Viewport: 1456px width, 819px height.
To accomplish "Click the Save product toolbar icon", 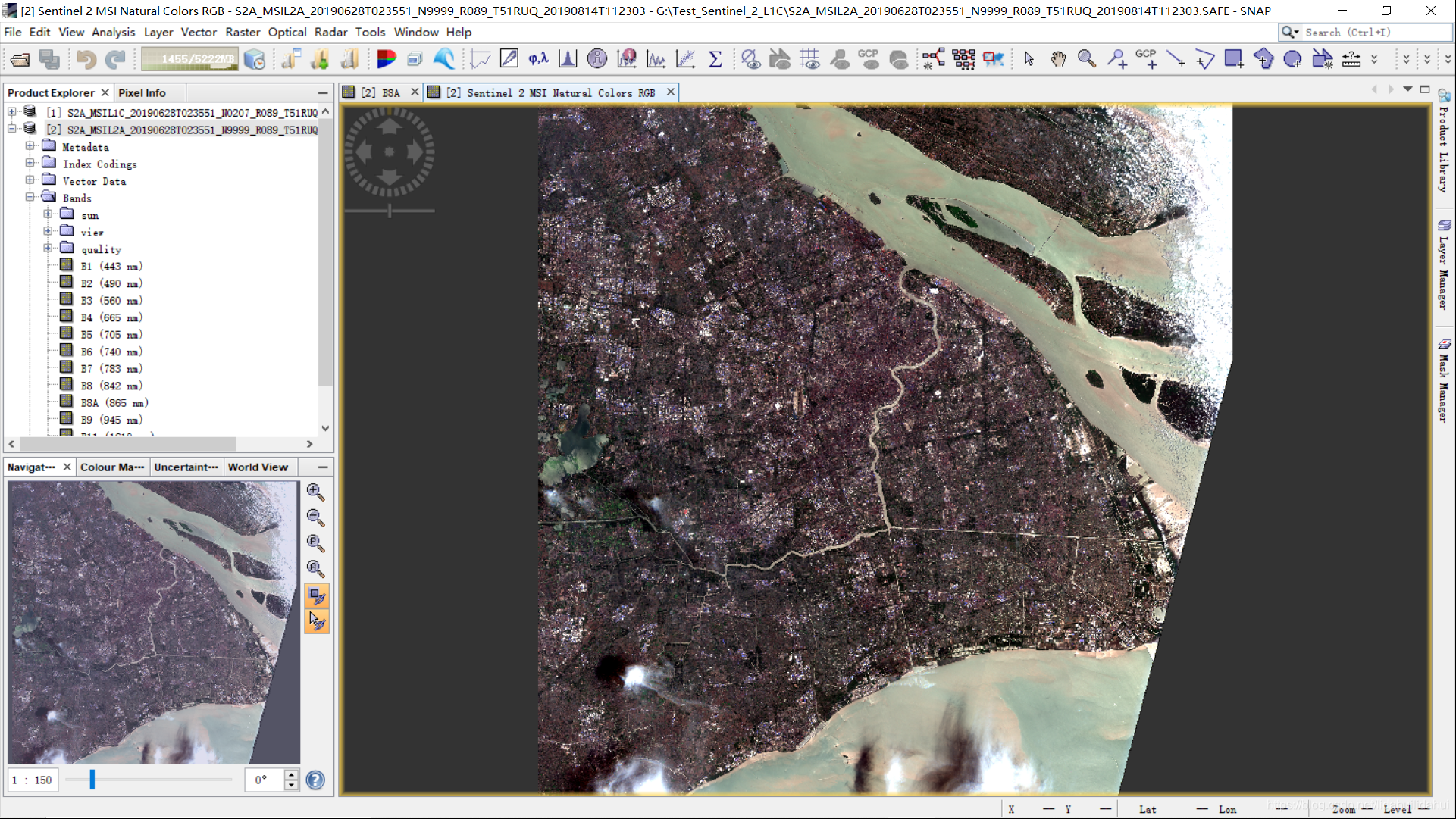I will [50, 59].
